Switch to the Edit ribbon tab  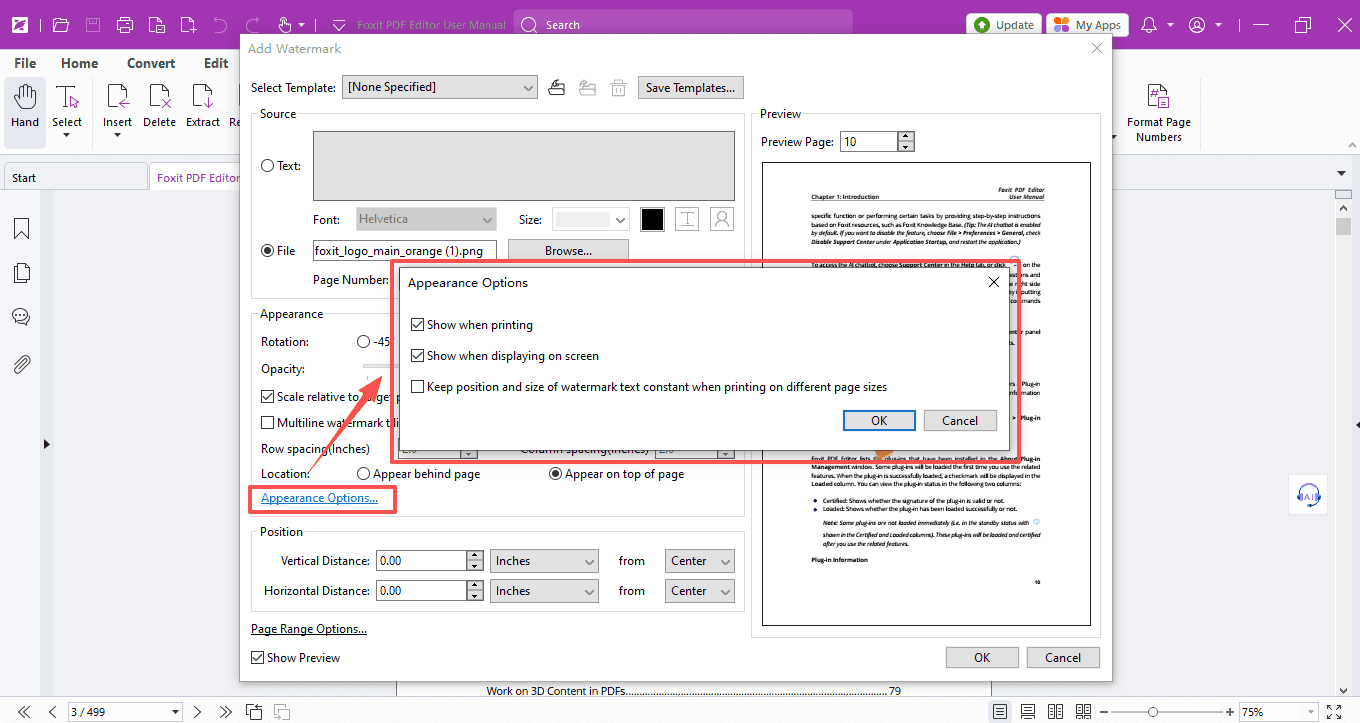pyautogui.click(x=216, y=63)
